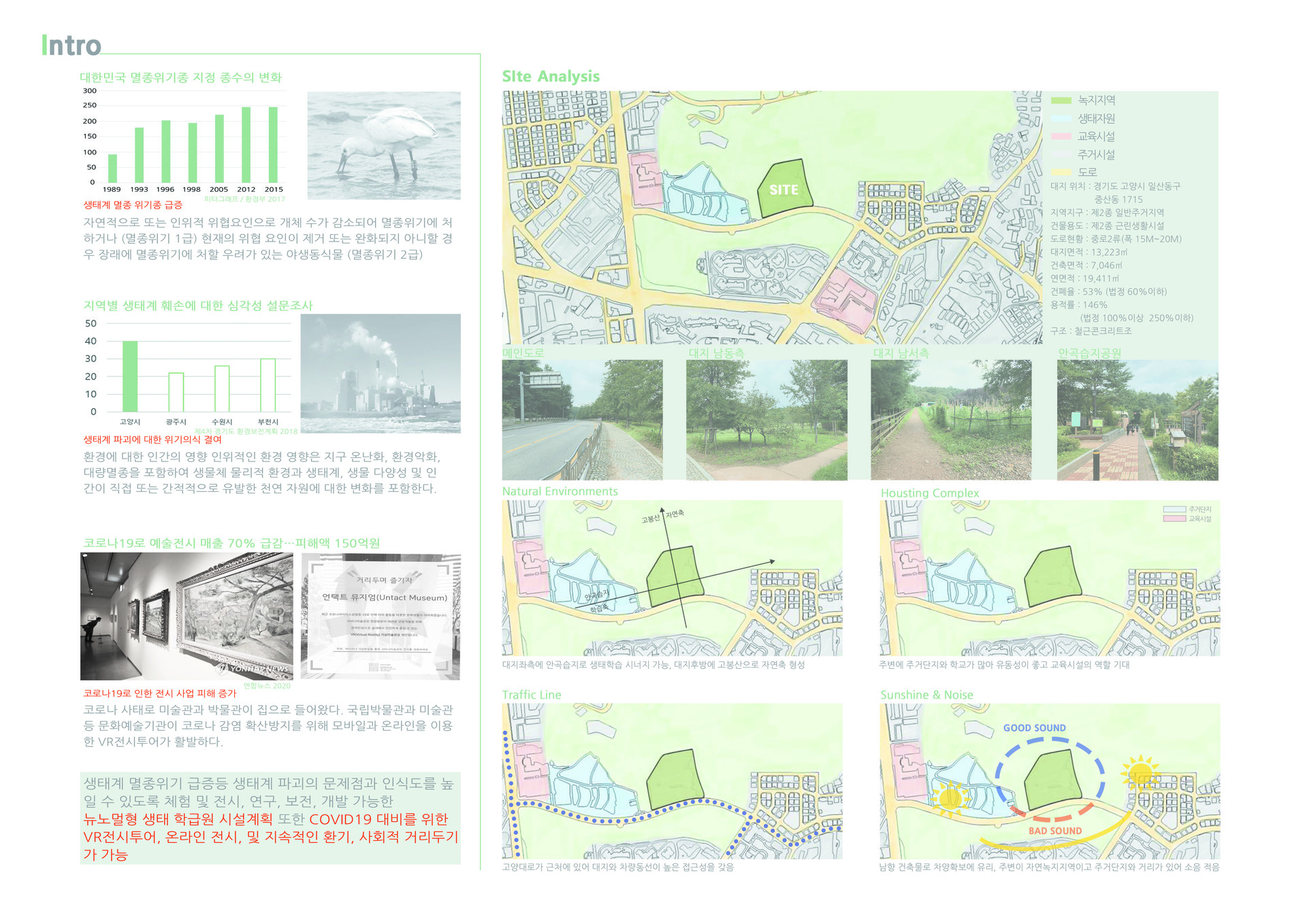The height and width of the screenshot is (924, 1307).
Task: Click the caption starting 남향 건축물로 차양확보에 유리
Action: click(x=1049, y=867)
